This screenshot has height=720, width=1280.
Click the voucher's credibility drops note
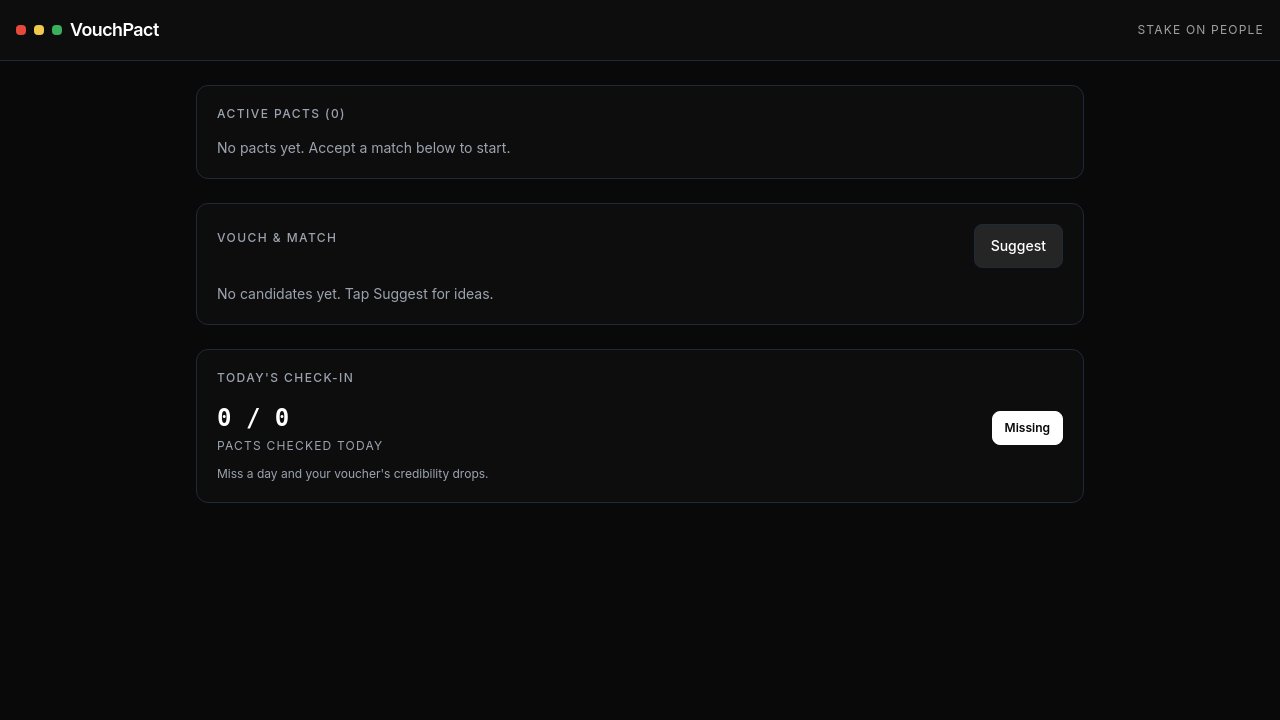[x=352, y=474]
